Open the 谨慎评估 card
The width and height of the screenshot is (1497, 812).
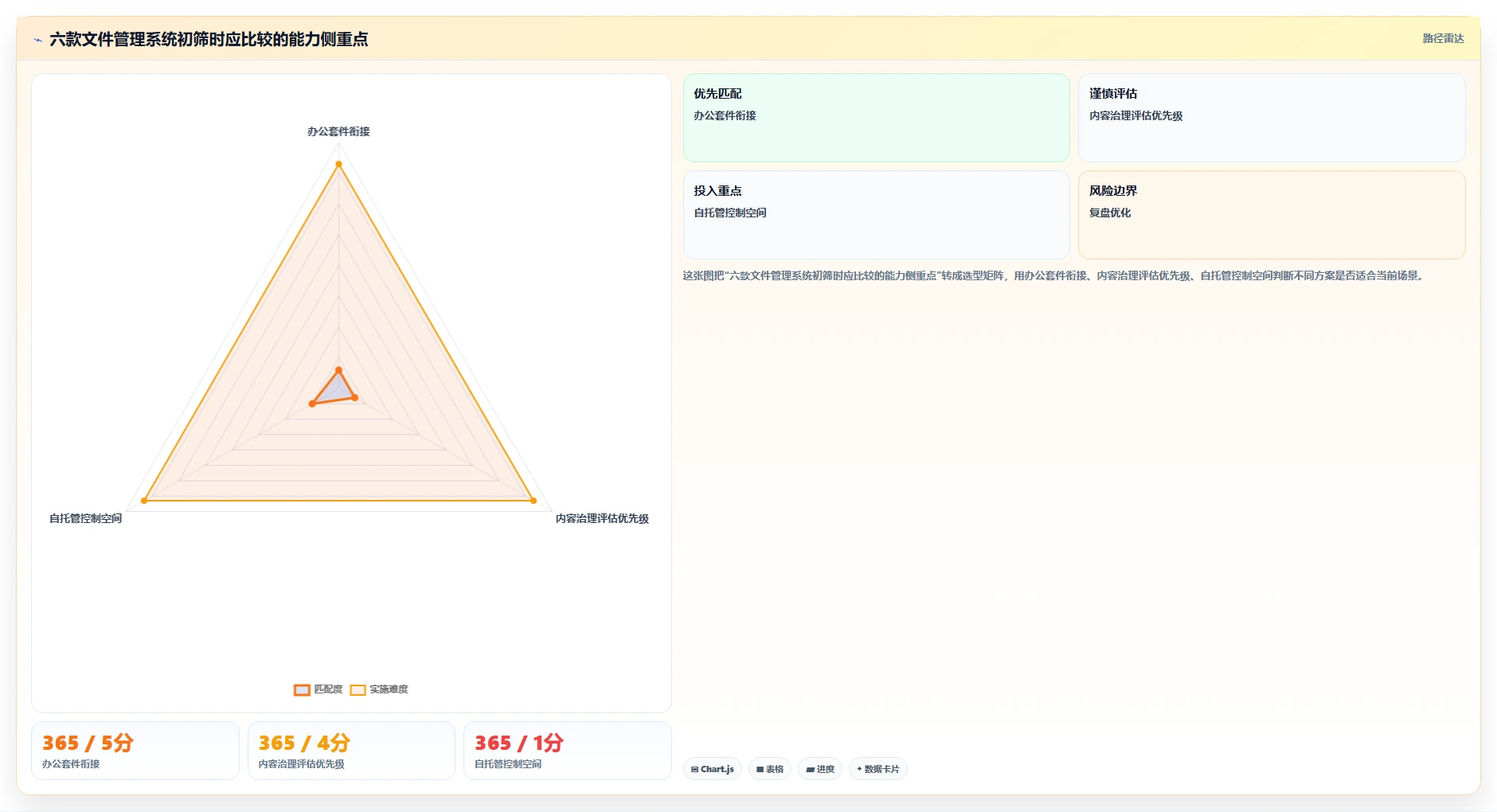[x=1272, y=118]
